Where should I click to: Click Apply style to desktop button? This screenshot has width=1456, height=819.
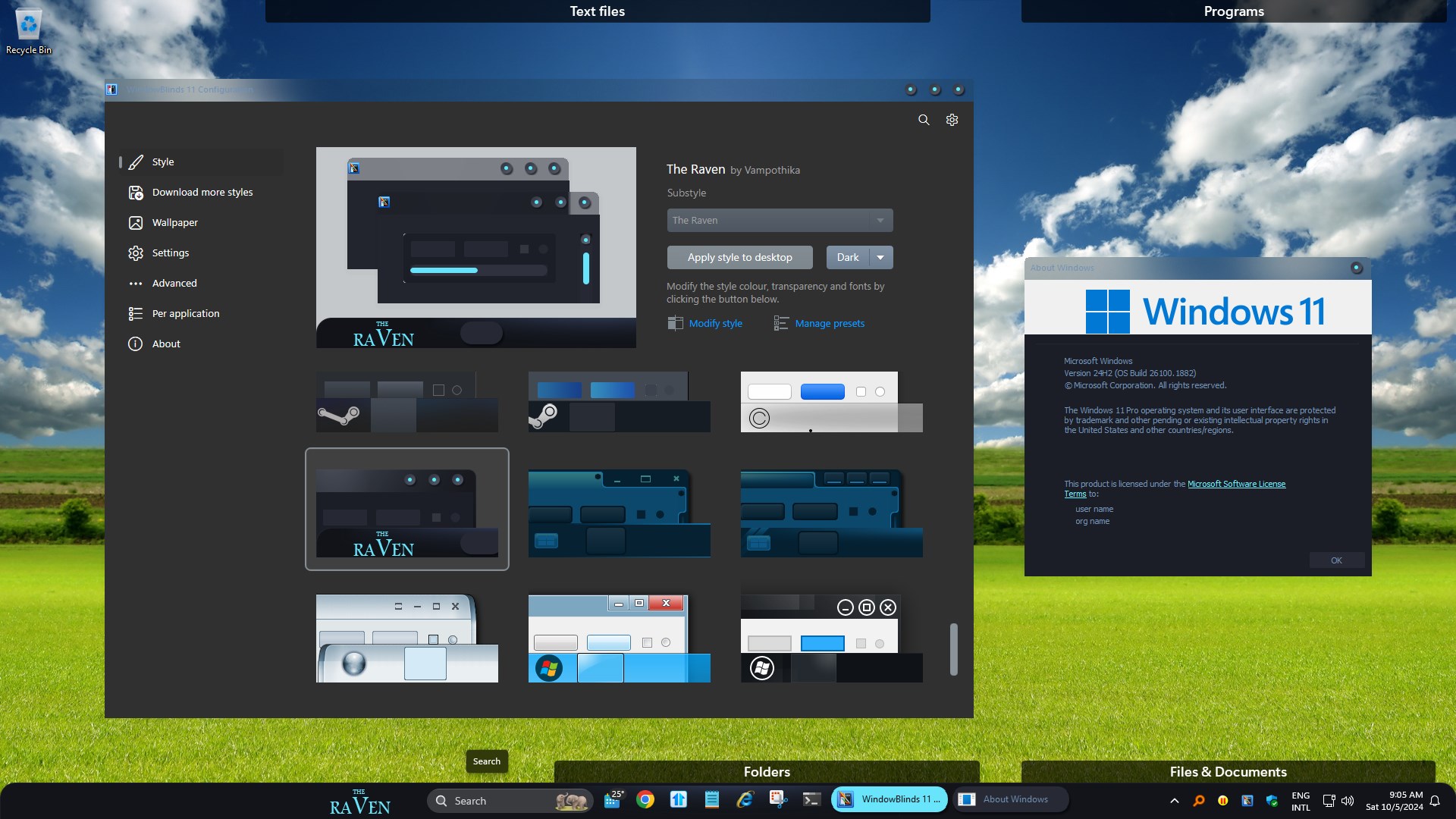pos(739,257)
